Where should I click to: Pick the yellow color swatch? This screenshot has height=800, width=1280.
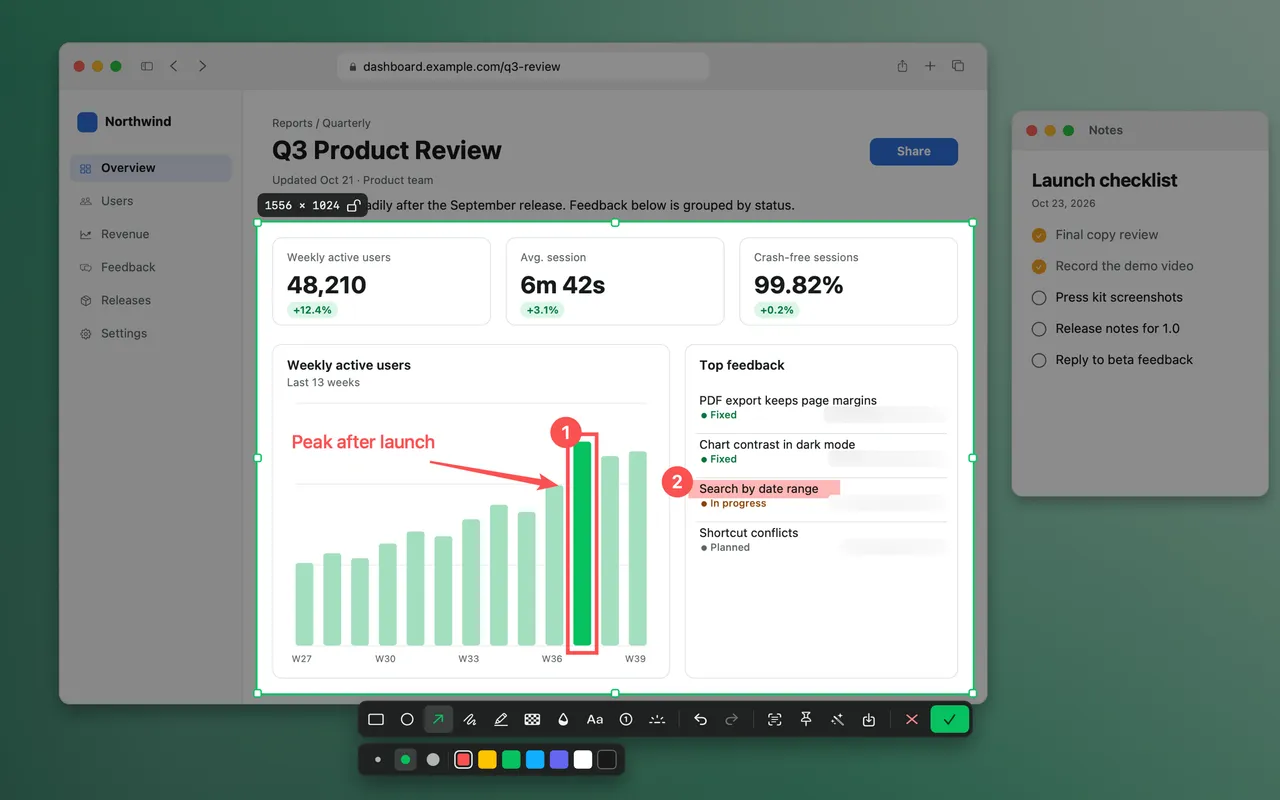(487, 760)
